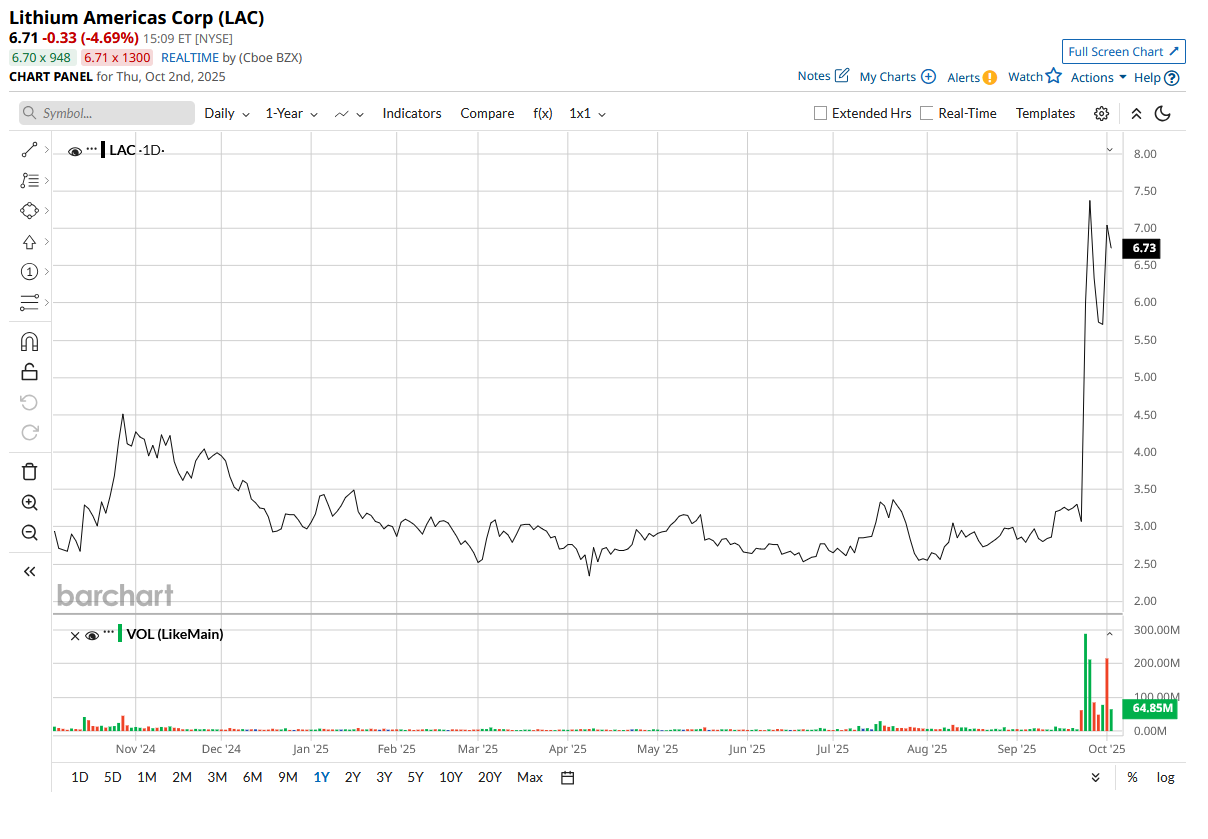Select the geometric shapes drawing tool

(x=29, y=211)
